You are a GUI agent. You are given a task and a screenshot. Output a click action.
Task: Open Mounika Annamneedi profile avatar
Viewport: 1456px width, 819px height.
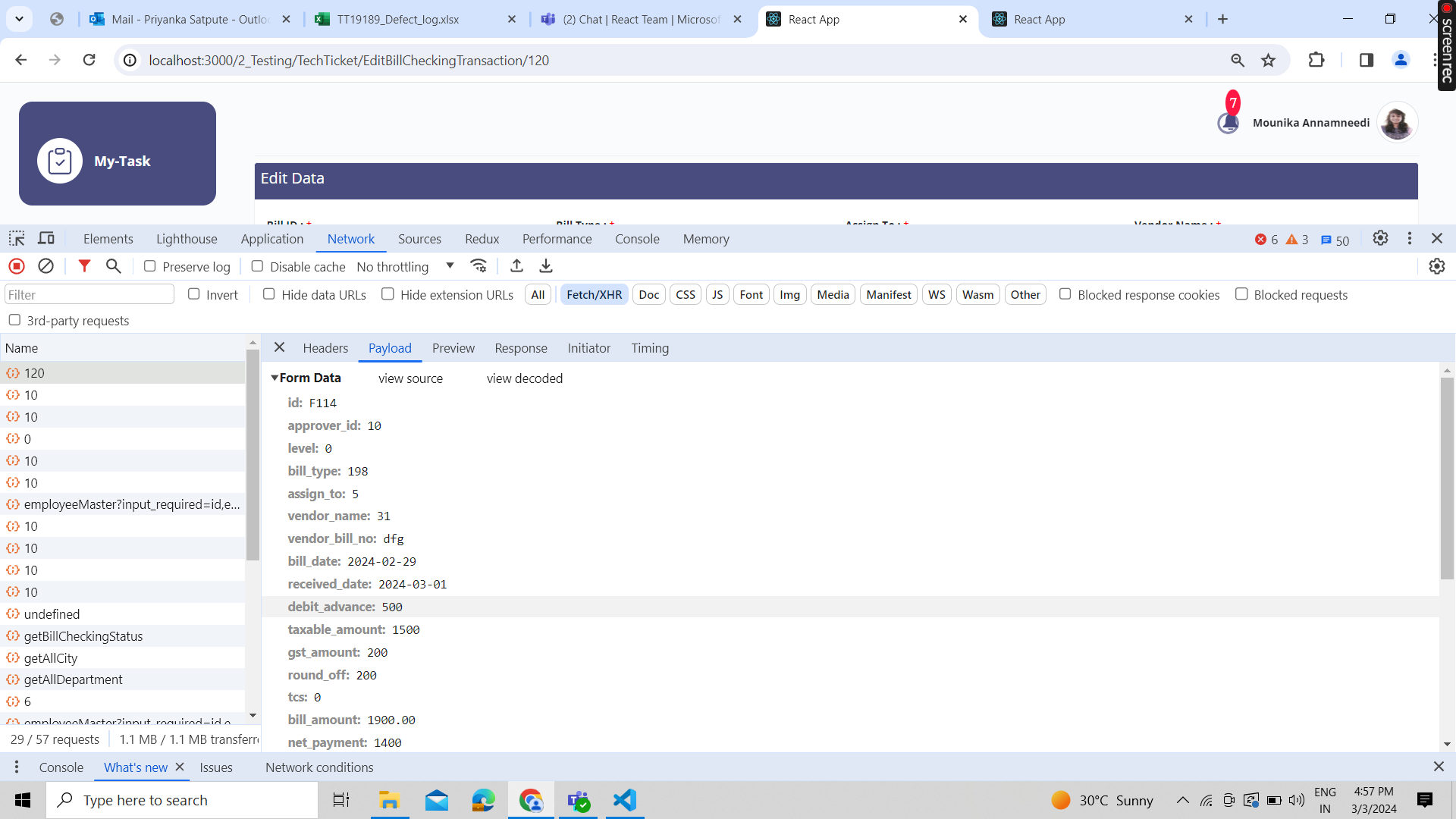(1397, 122)
